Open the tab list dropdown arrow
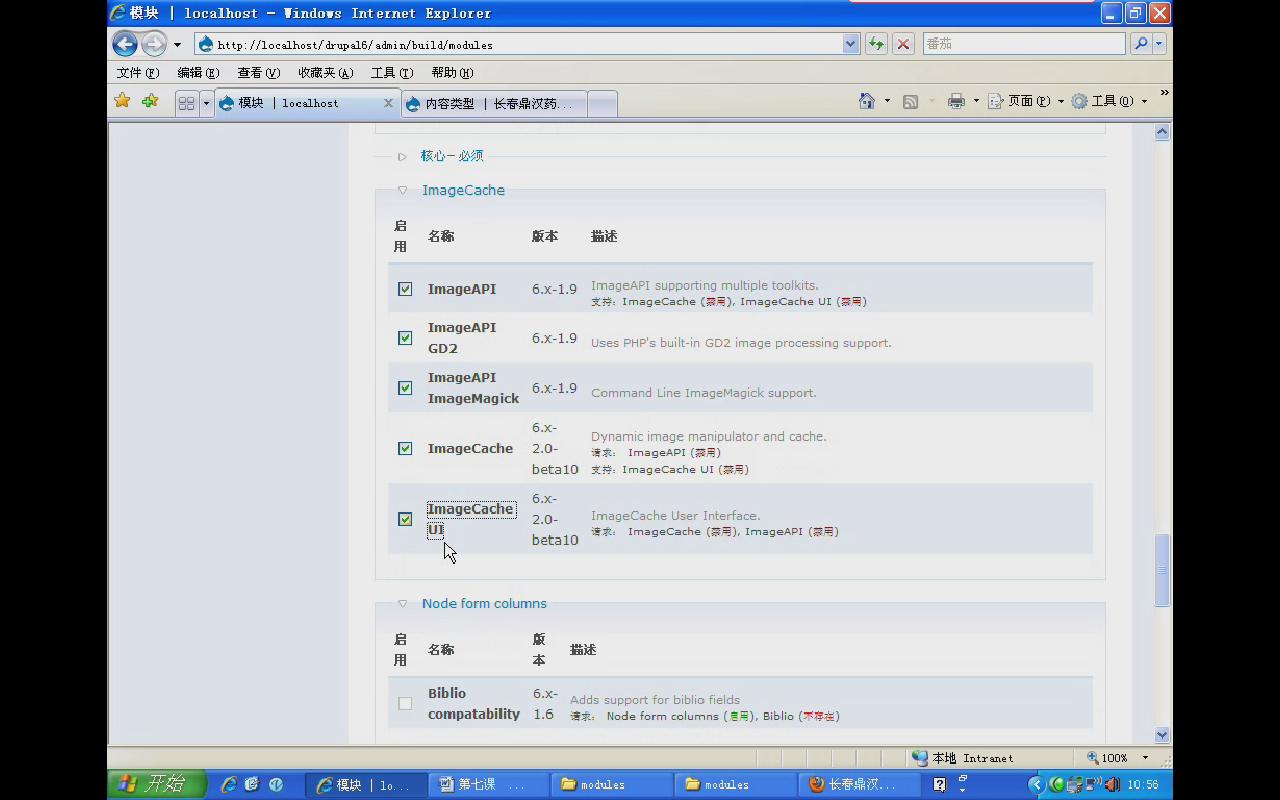Image resolution: width=1280 pixels, height=800 pixels. click(206, 103)
